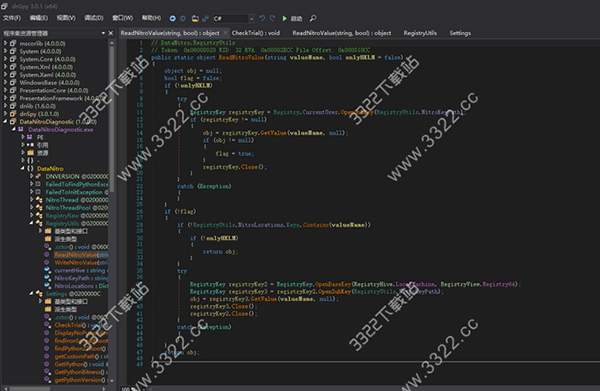600x391 pixels.
Task: Open the Debug menu
Action: 94,18
